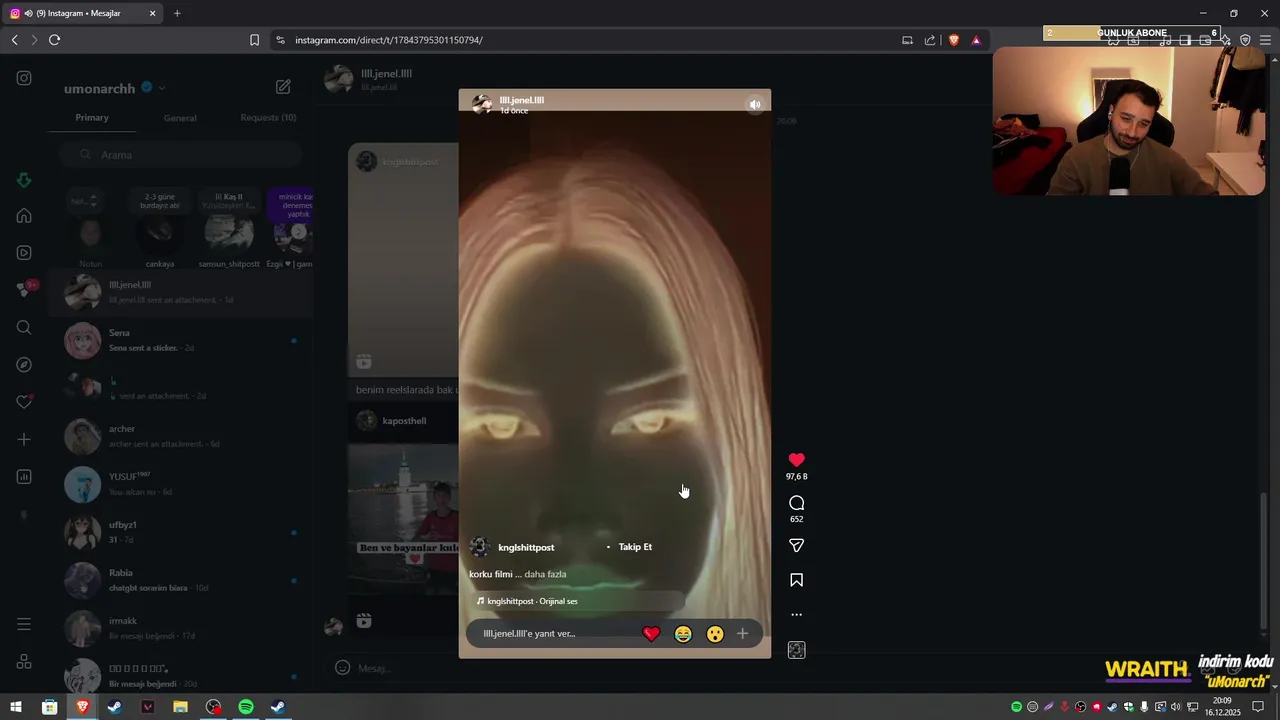Open the hamburger More menu in sidebar
Viewport: 1280px width, 720px height.
point(24,624)
